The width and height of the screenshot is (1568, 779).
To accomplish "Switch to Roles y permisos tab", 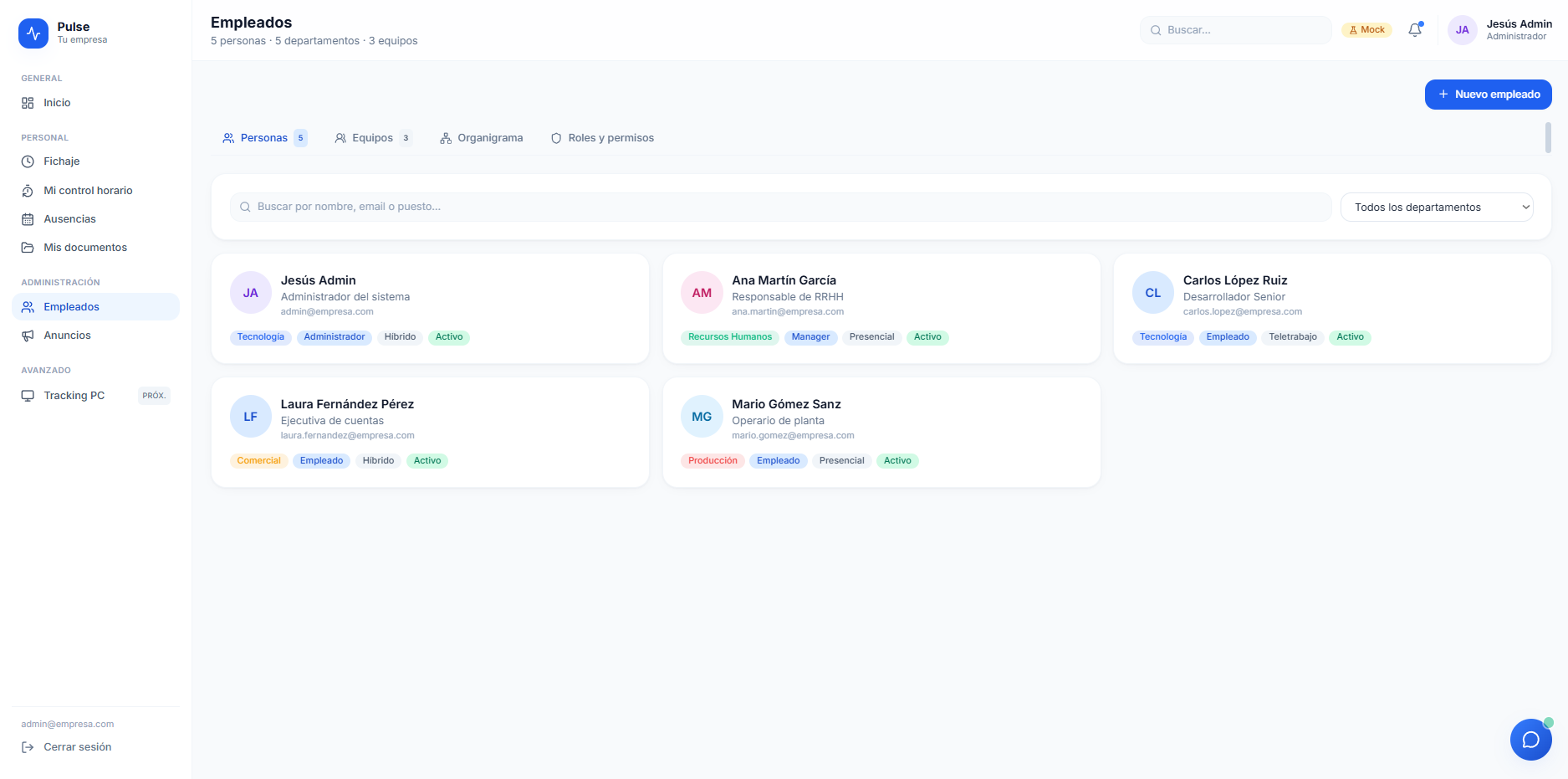I will [602, 138].
